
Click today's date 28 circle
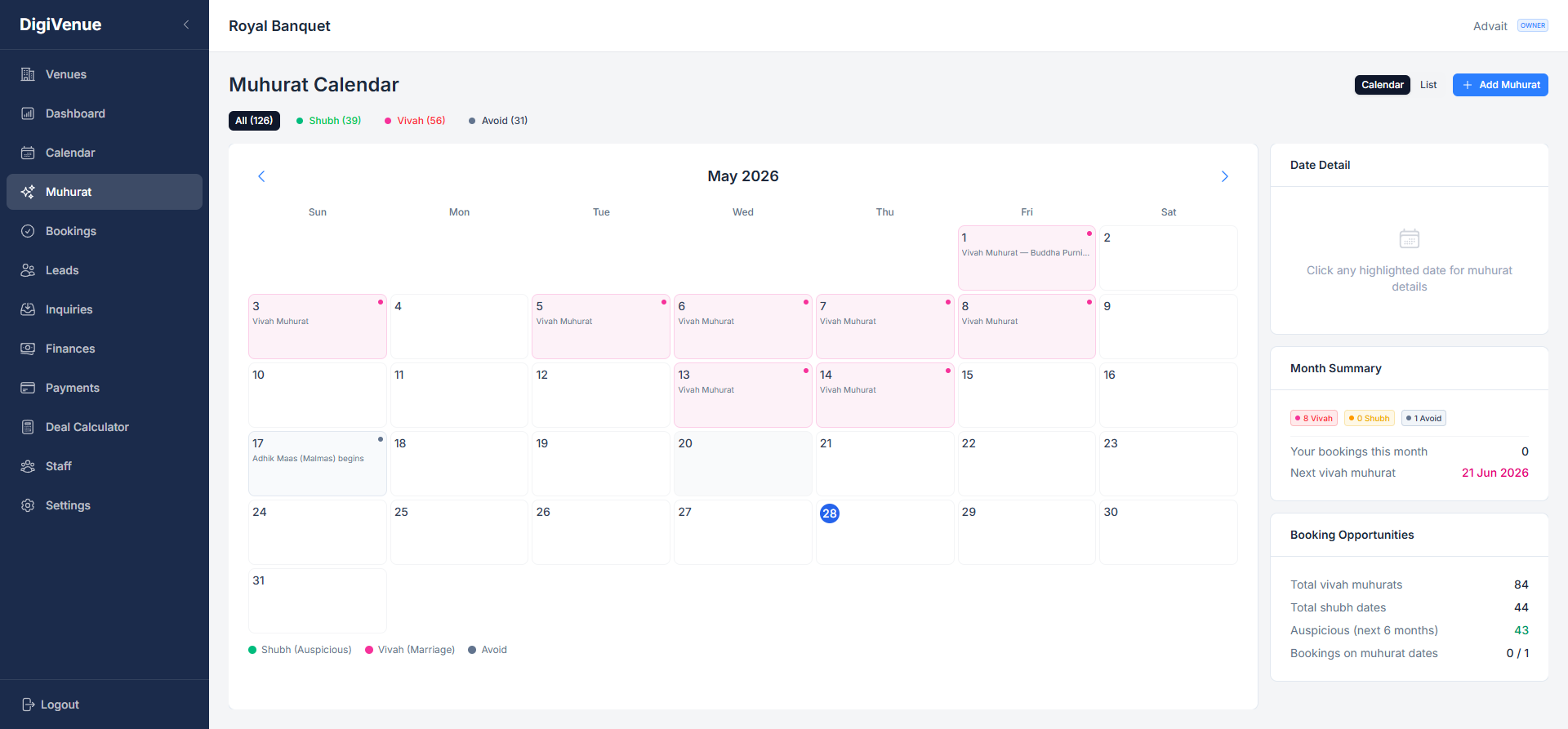pos(830,513)
